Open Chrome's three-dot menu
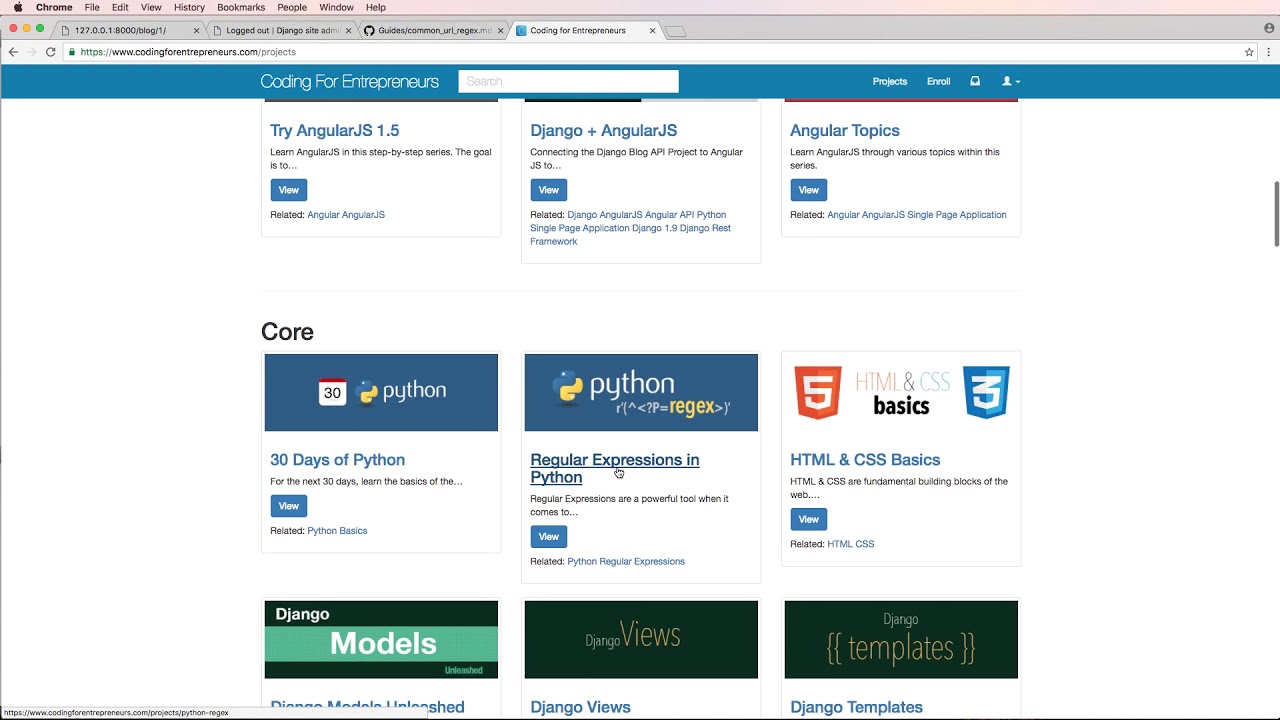The image size is (1280, 720). [1269, 52]
